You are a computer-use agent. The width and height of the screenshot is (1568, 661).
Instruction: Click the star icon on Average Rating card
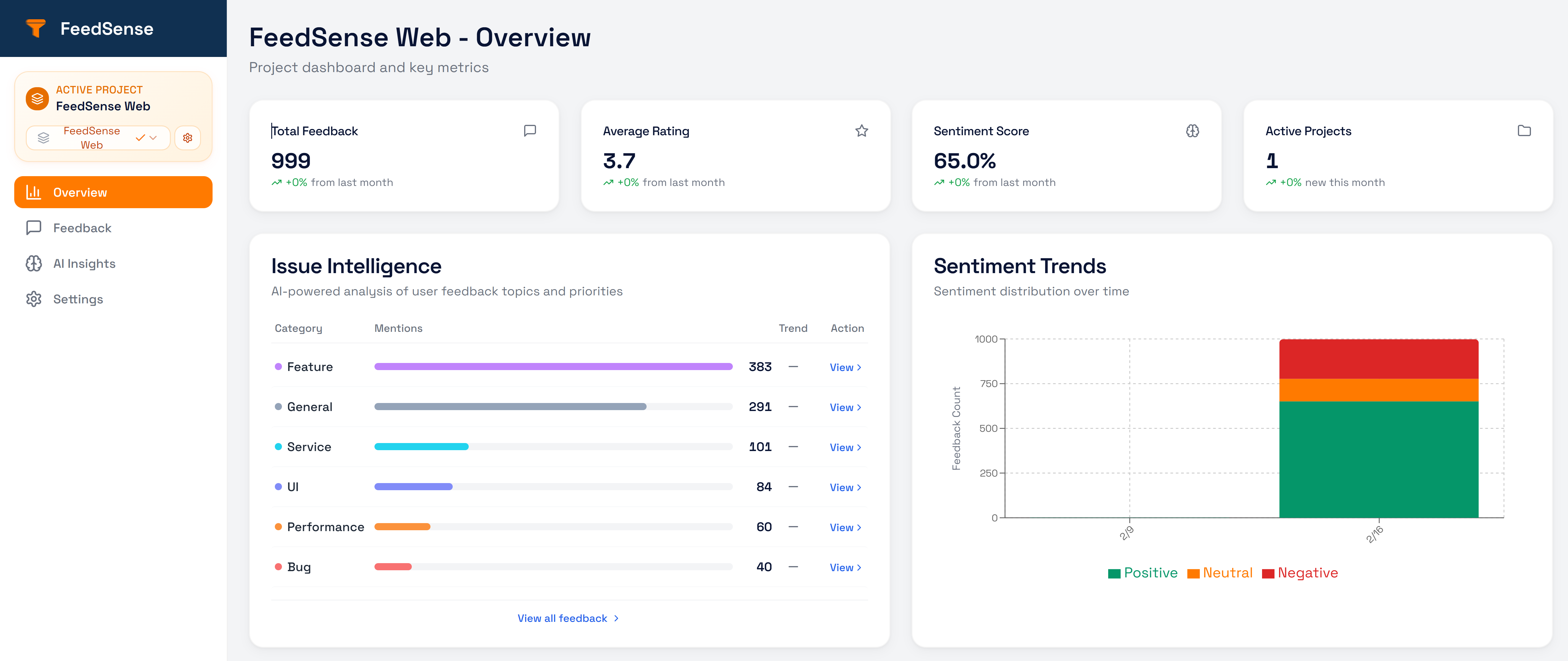point(862,130)
